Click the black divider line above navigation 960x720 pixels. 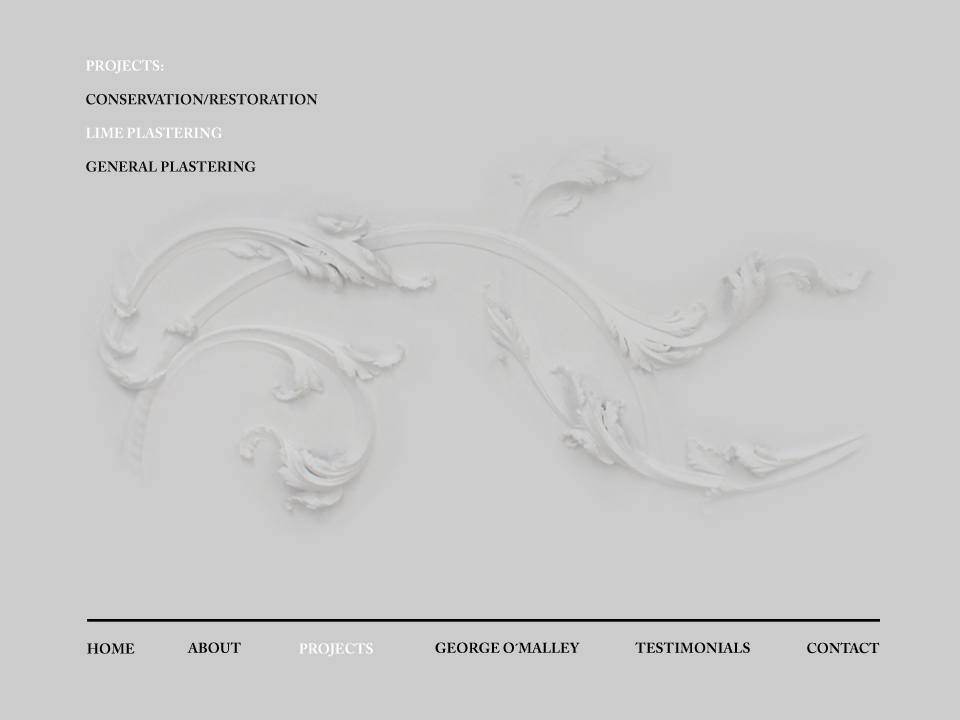point(483,621)
